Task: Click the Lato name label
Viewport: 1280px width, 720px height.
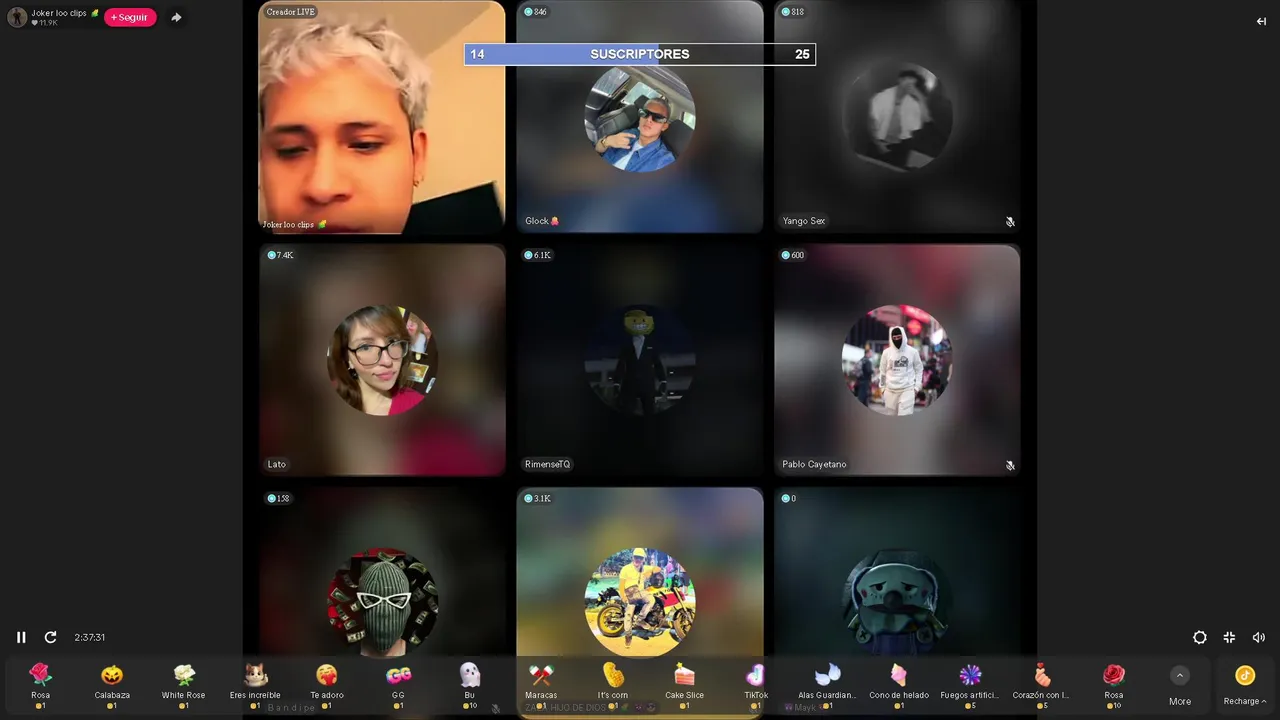Action: point(277,464)
